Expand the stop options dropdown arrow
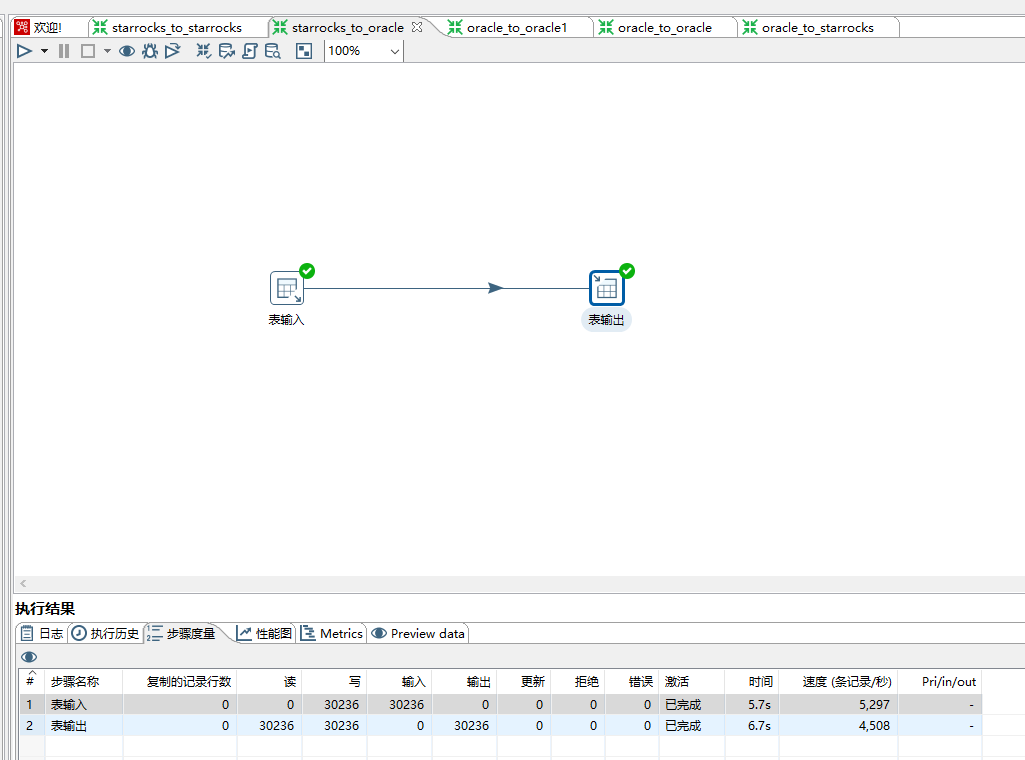1025x760 pixels. coord(107,51)
